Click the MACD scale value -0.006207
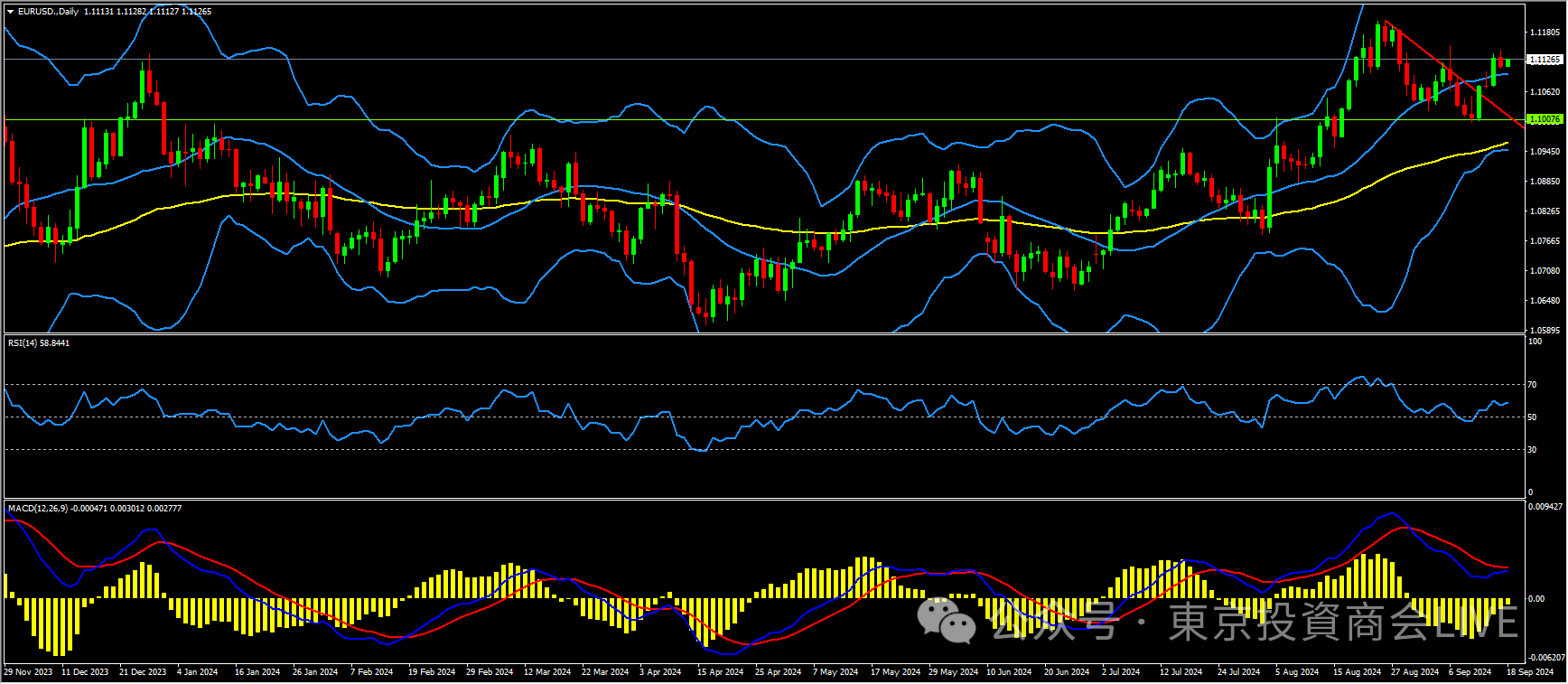 [x=1545, y=658]
